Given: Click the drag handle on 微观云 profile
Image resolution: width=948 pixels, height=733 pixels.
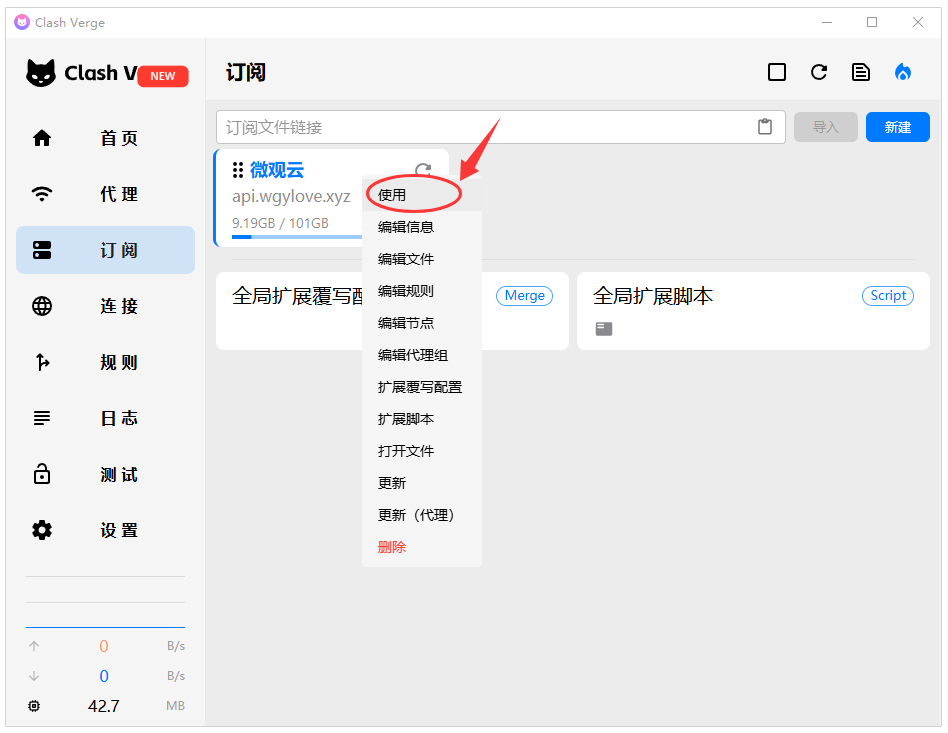Looking at the screenshot, I should tap(238, 170).
